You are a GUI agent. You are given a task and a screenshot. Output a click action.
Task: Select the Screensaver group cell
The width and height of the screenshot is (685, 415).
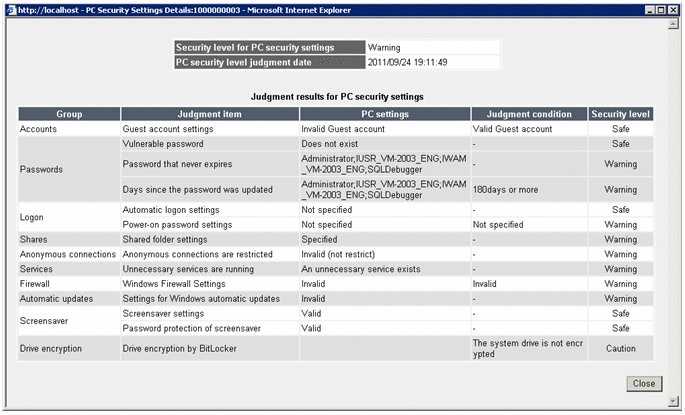click(x=69, y=321)
